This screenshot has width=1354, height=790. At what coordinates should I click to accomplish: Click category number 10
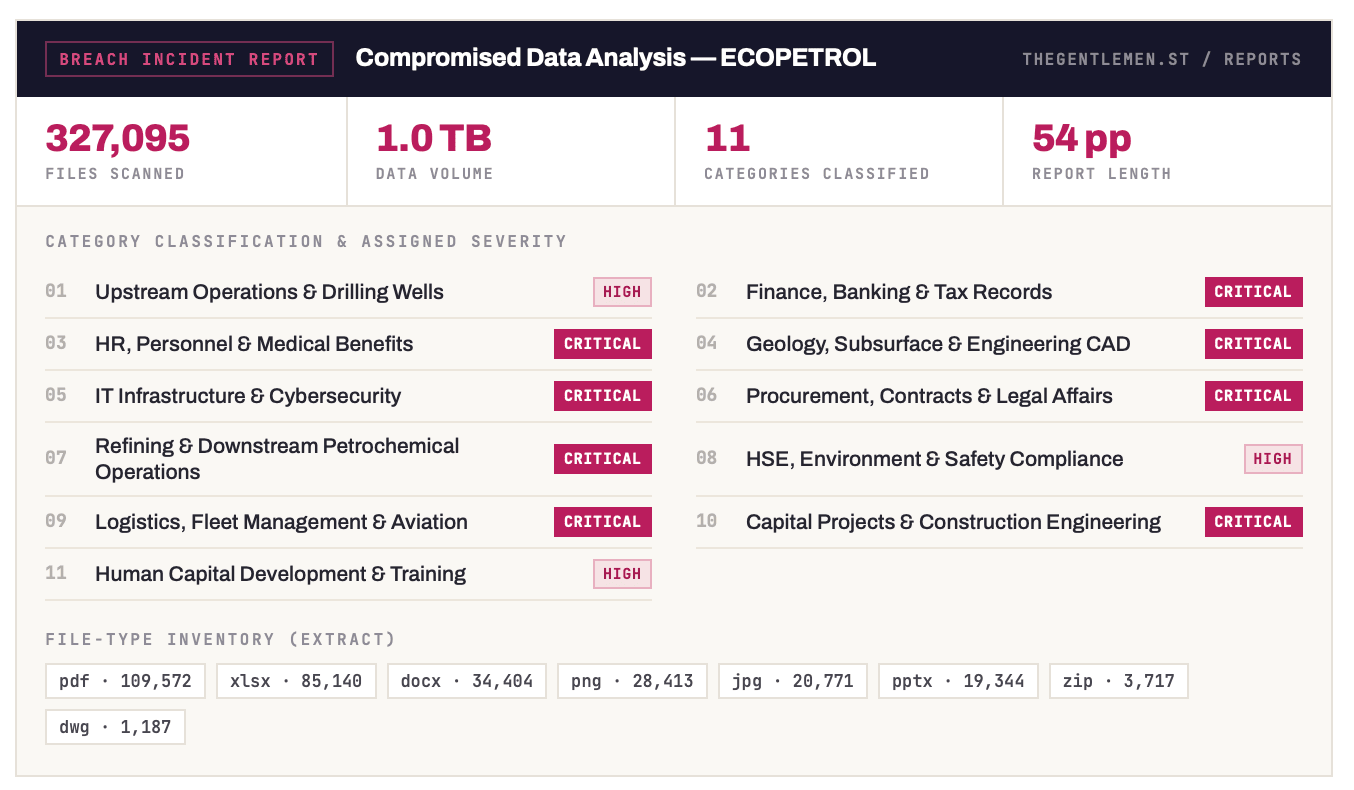point(707,521)
